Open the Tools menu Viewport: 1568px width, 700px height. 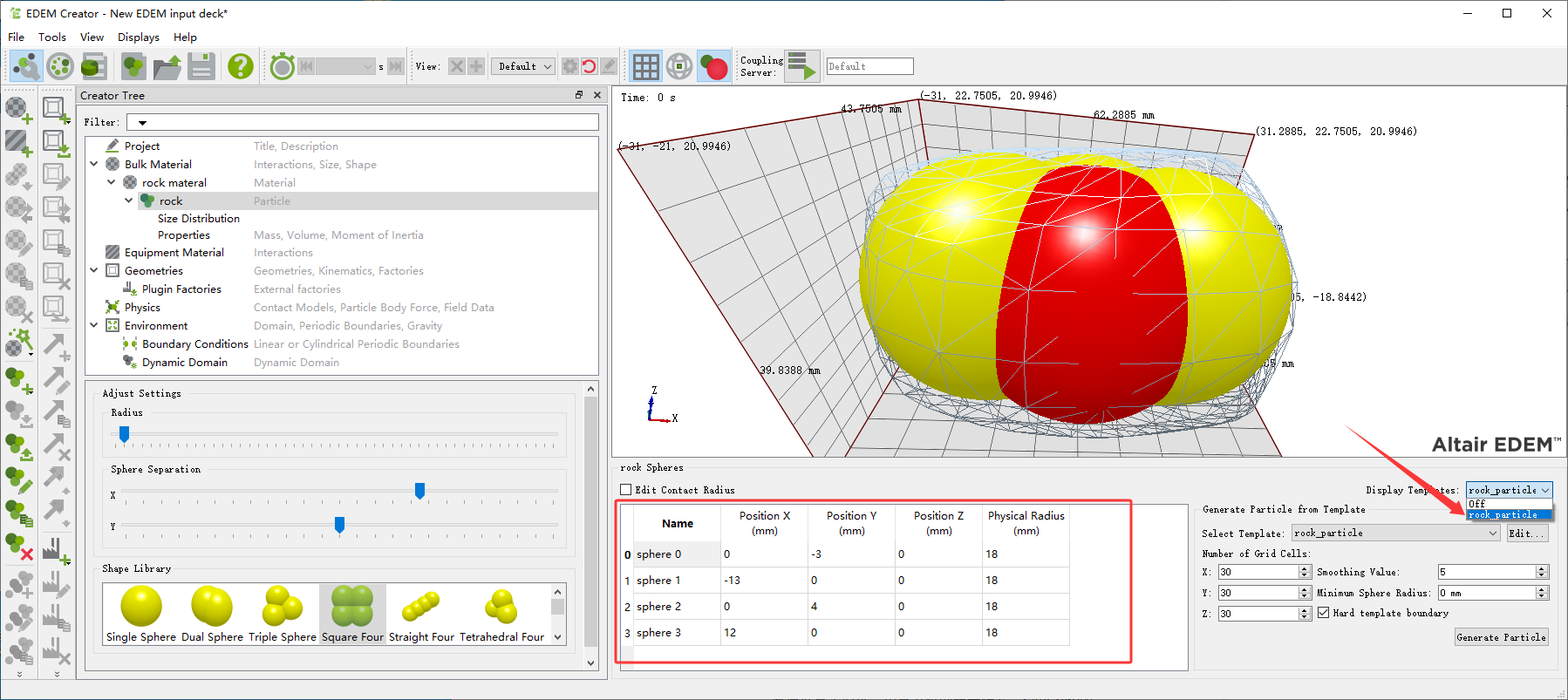pyautogui.click(x=51, y=37)
